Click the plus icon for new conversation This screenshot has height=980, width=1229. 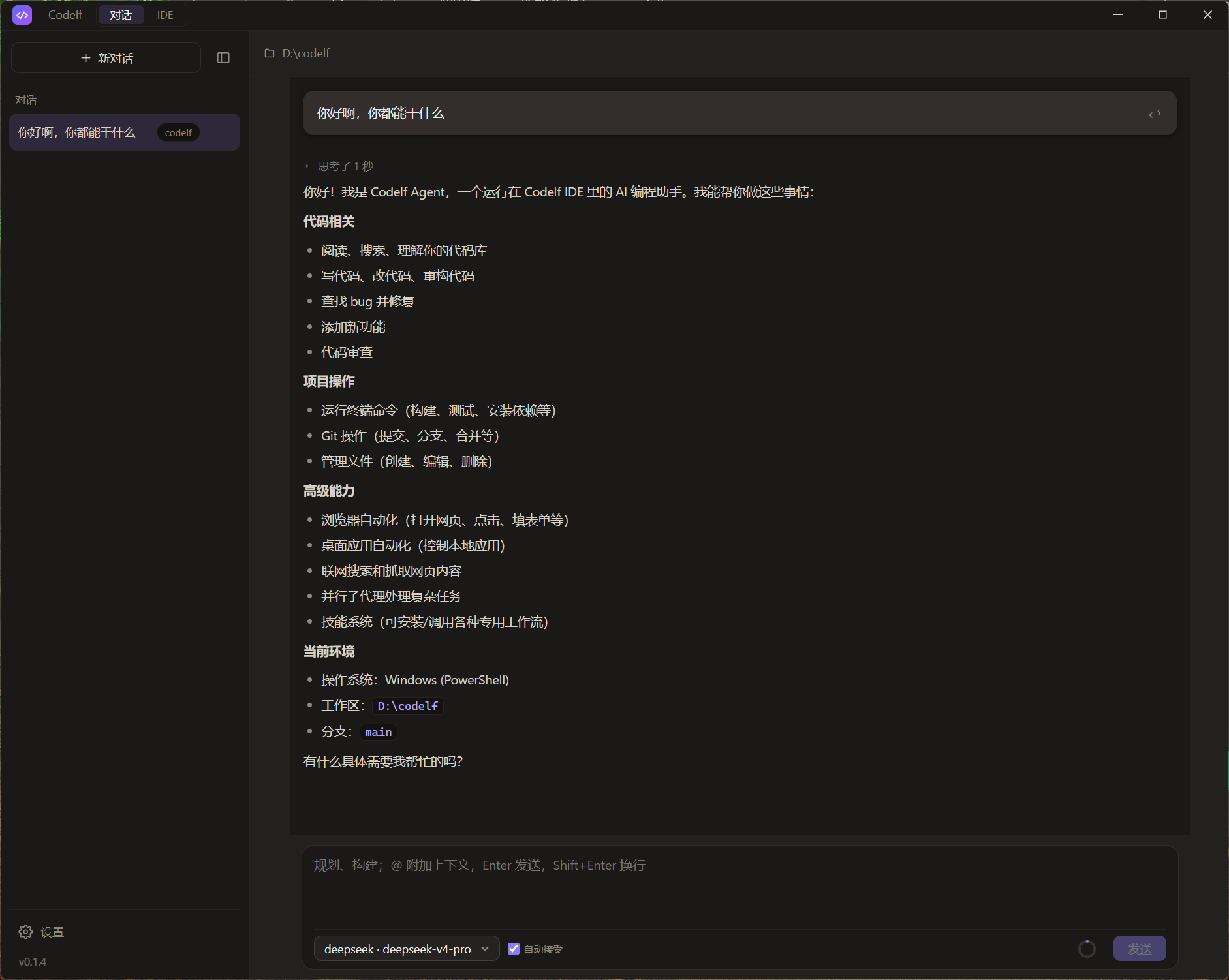coord(86,58)
